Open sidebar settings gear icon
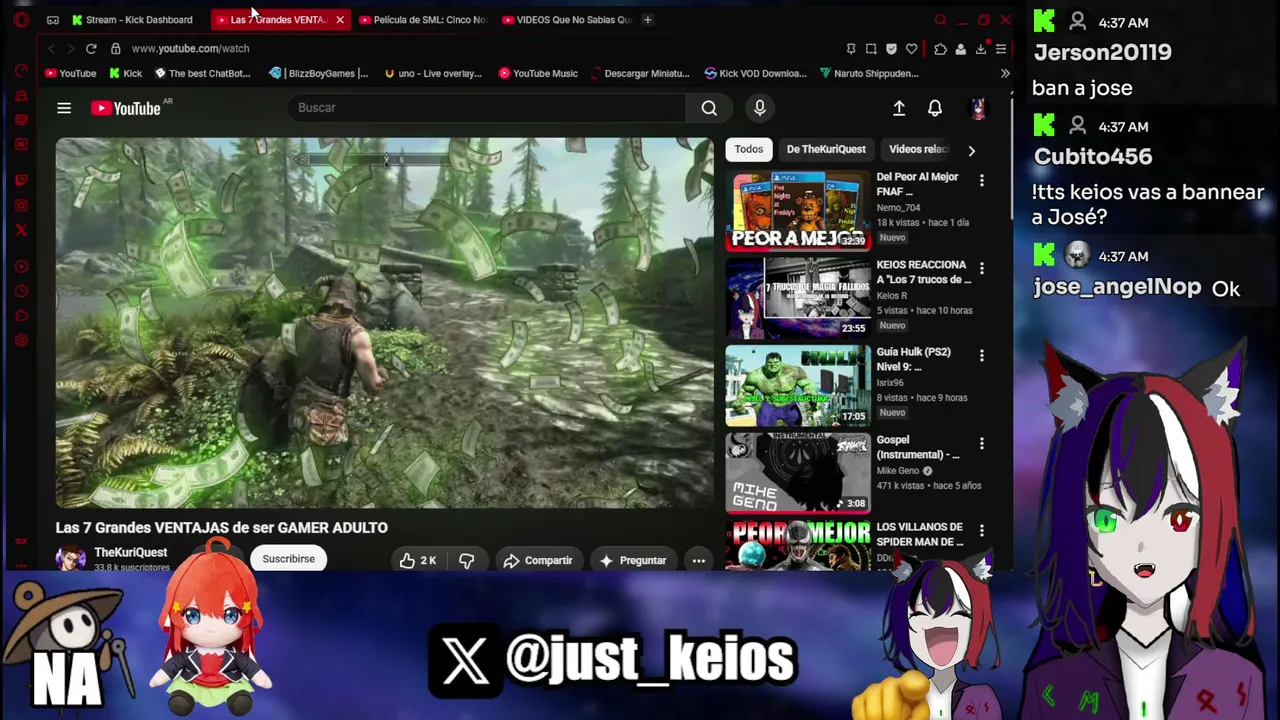The height and width of the screenshot is (720, 1280). (x=21, y=341)
